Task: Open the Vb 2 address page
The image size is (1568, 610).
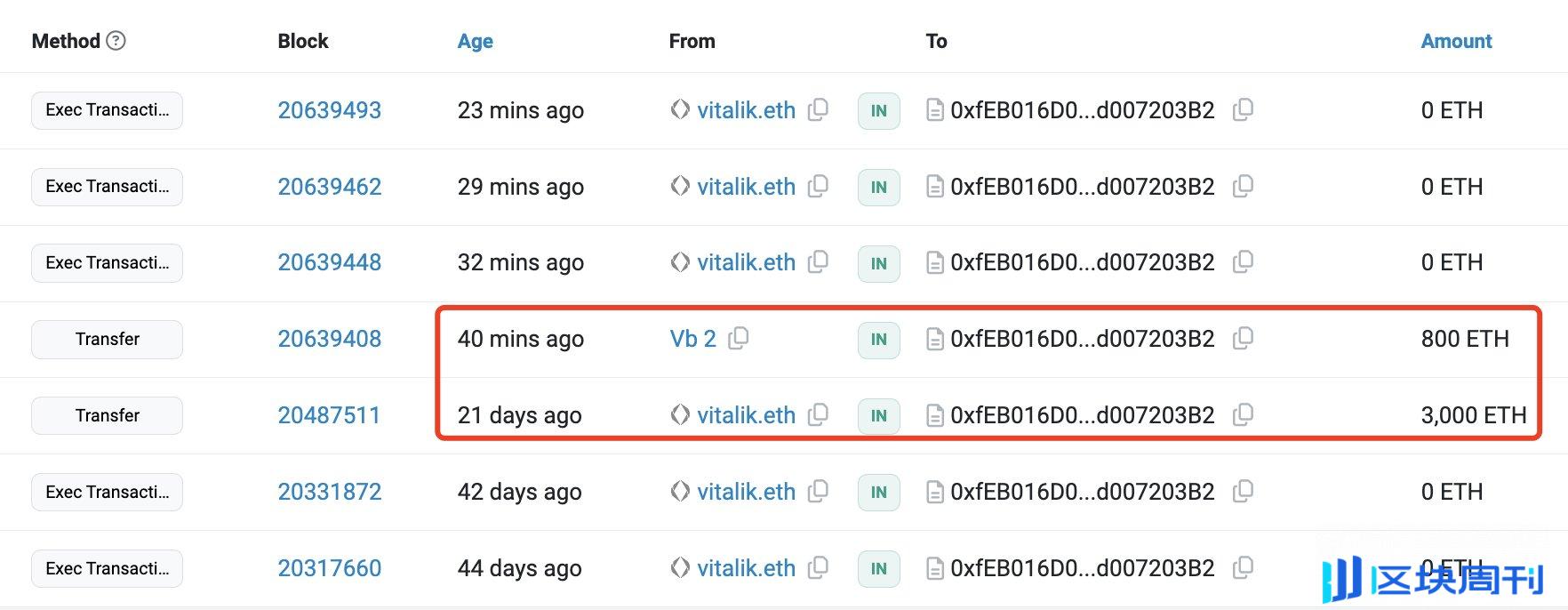Action: [x=693, y=338]
